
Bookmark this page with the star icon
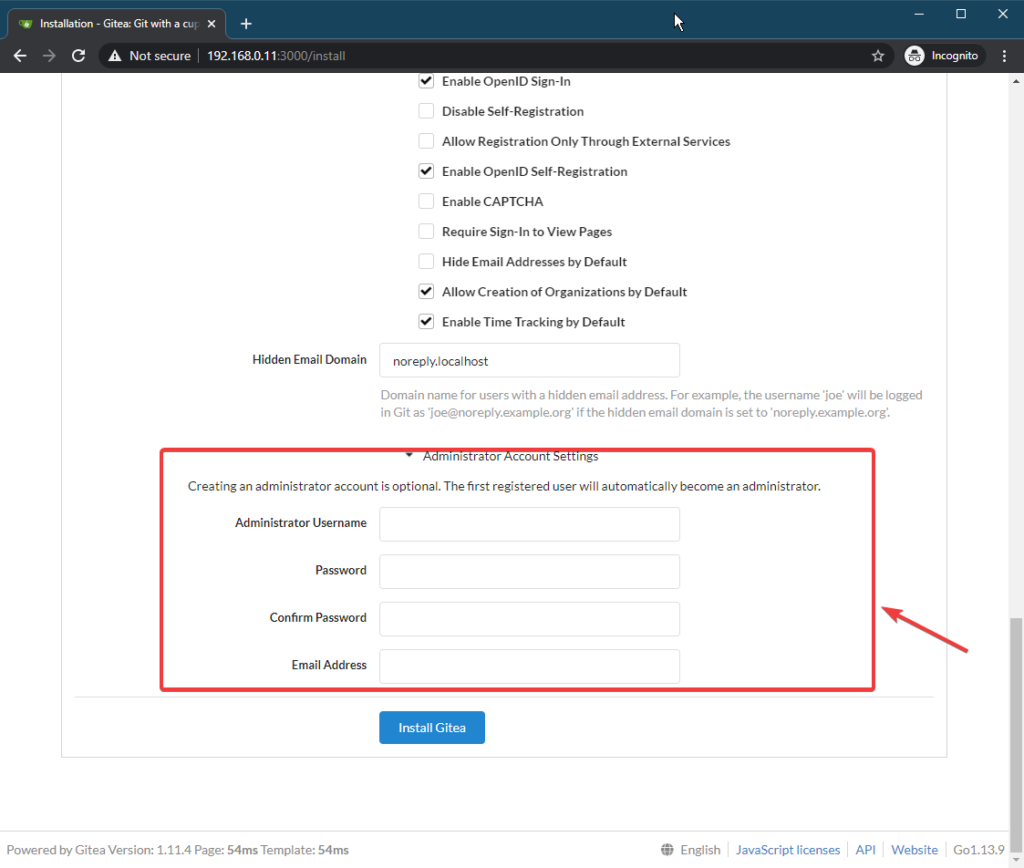[878, 56]
